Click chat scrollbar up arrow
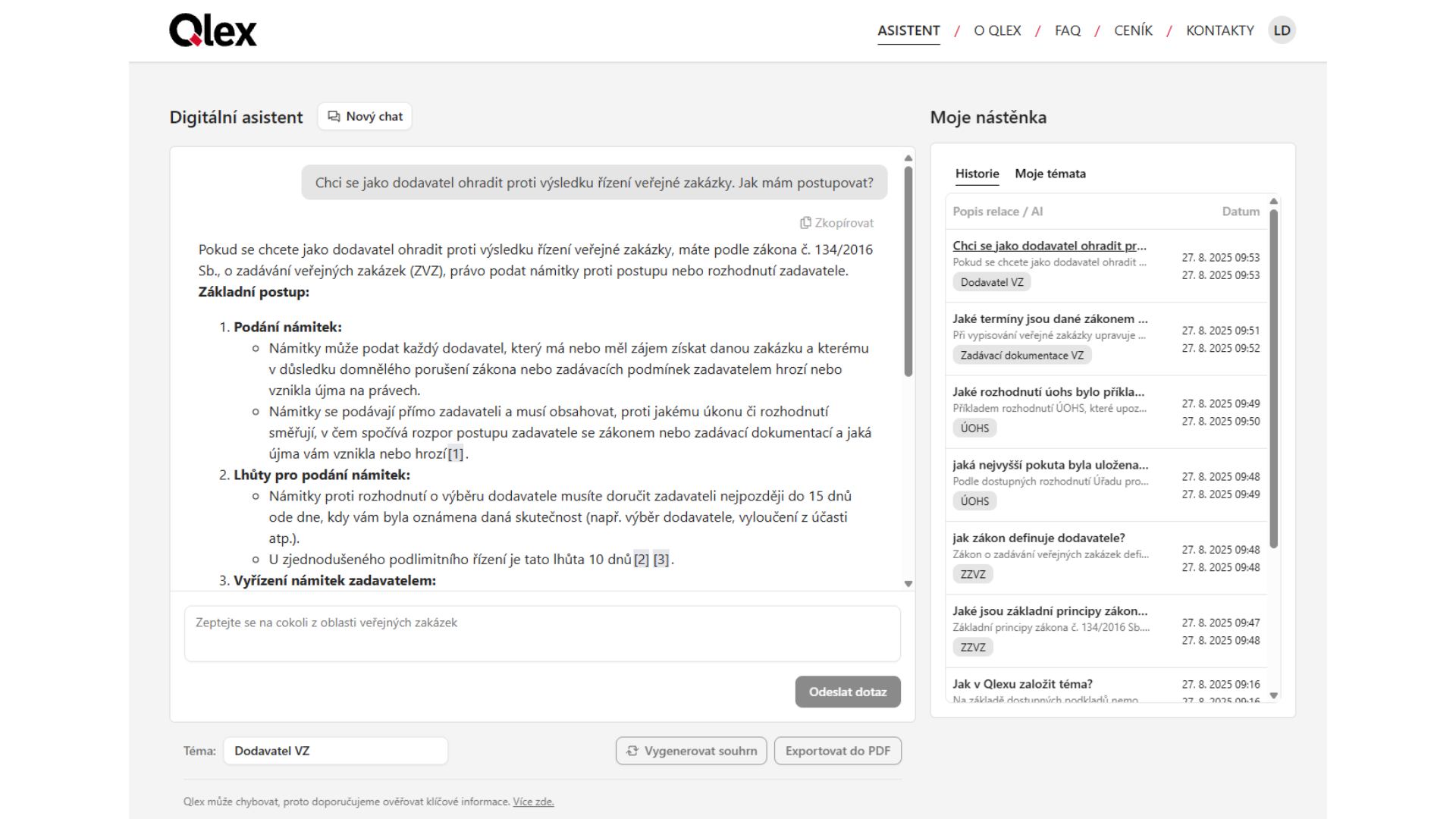The width and height of the screenshot is (1456, 819). [x=908, y=158]
